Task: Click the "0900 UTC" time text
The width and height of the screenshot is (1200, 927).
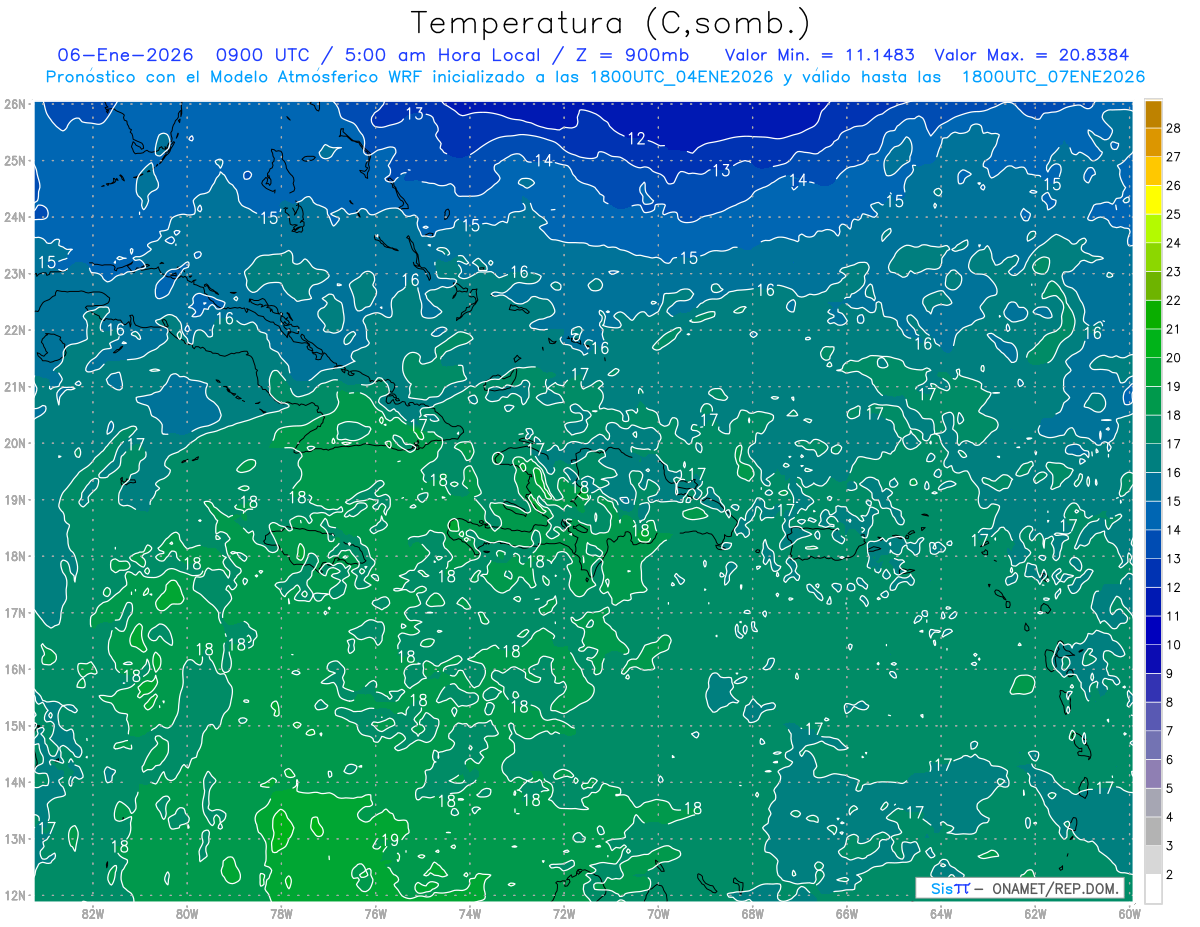Action: click(263, 55)
